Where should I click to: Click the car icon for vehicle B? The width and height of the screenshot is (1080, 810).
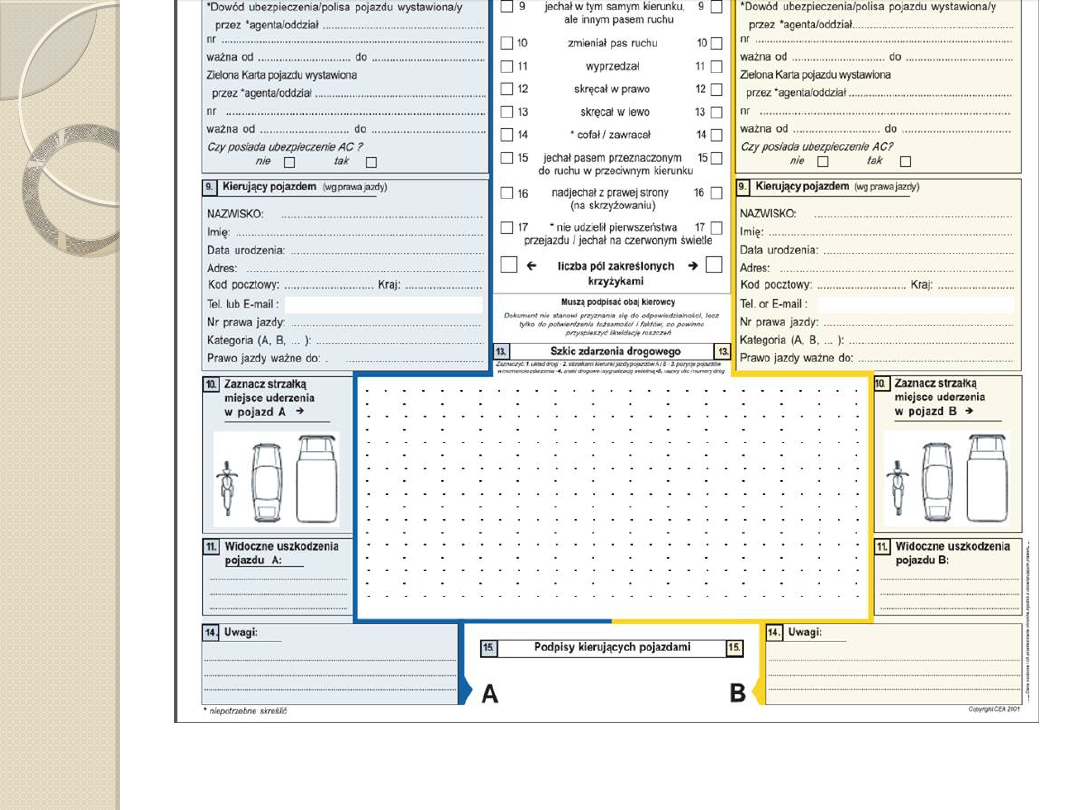pyautogui.click(x=937, y=481)
